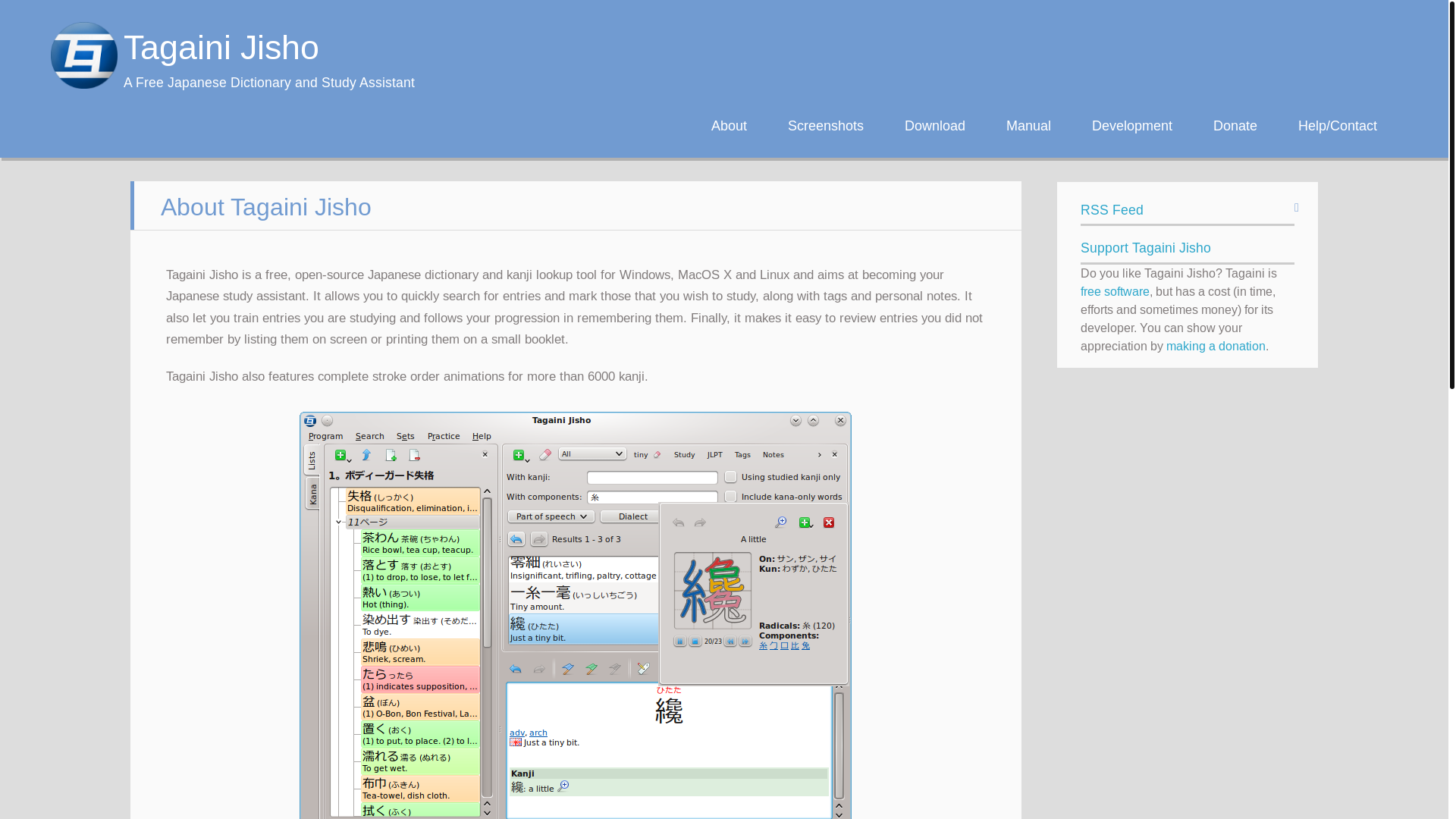The image size is (1456, 819).
Task: Click gray flag icon in detailed toolbar
Action: (615, 669)
